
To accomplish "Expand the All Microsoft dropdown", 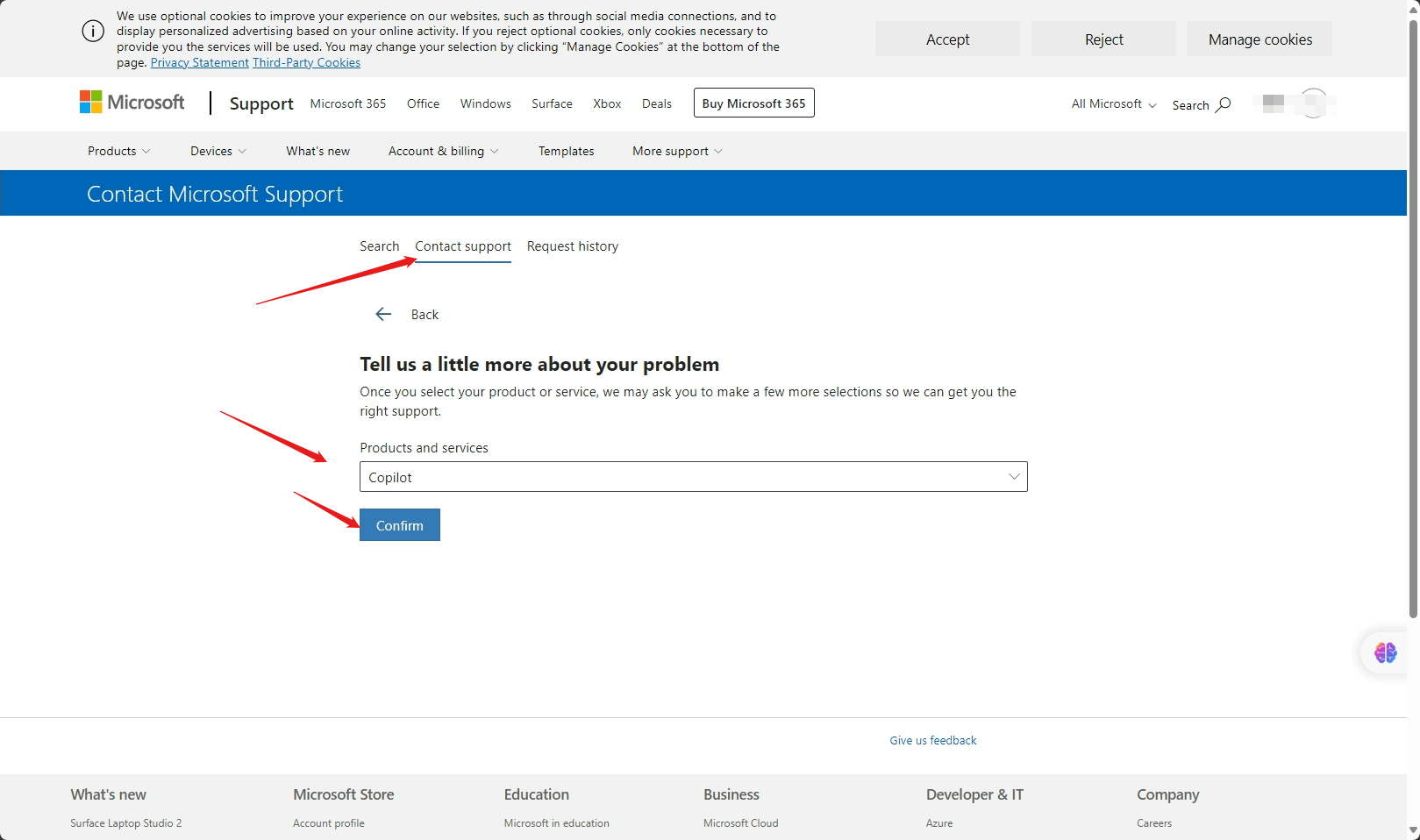I will [x=1114, y=103].
